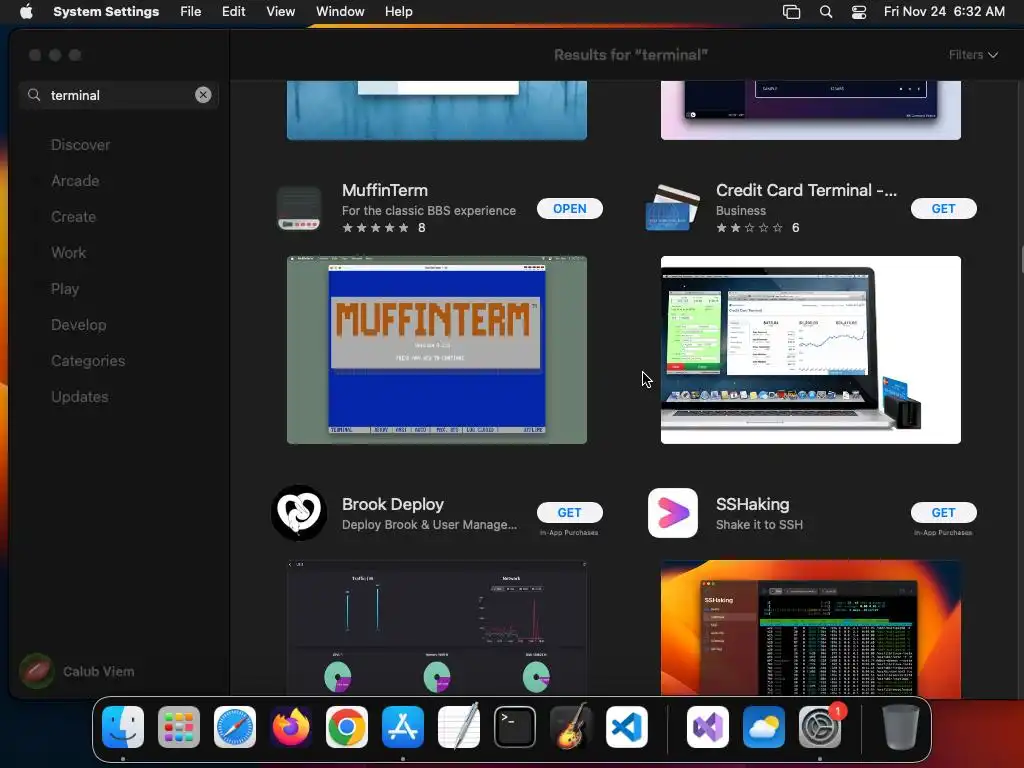Open the Credit Card Terminal app icon
The image size is (1024, 768).
tap(673, 208)
